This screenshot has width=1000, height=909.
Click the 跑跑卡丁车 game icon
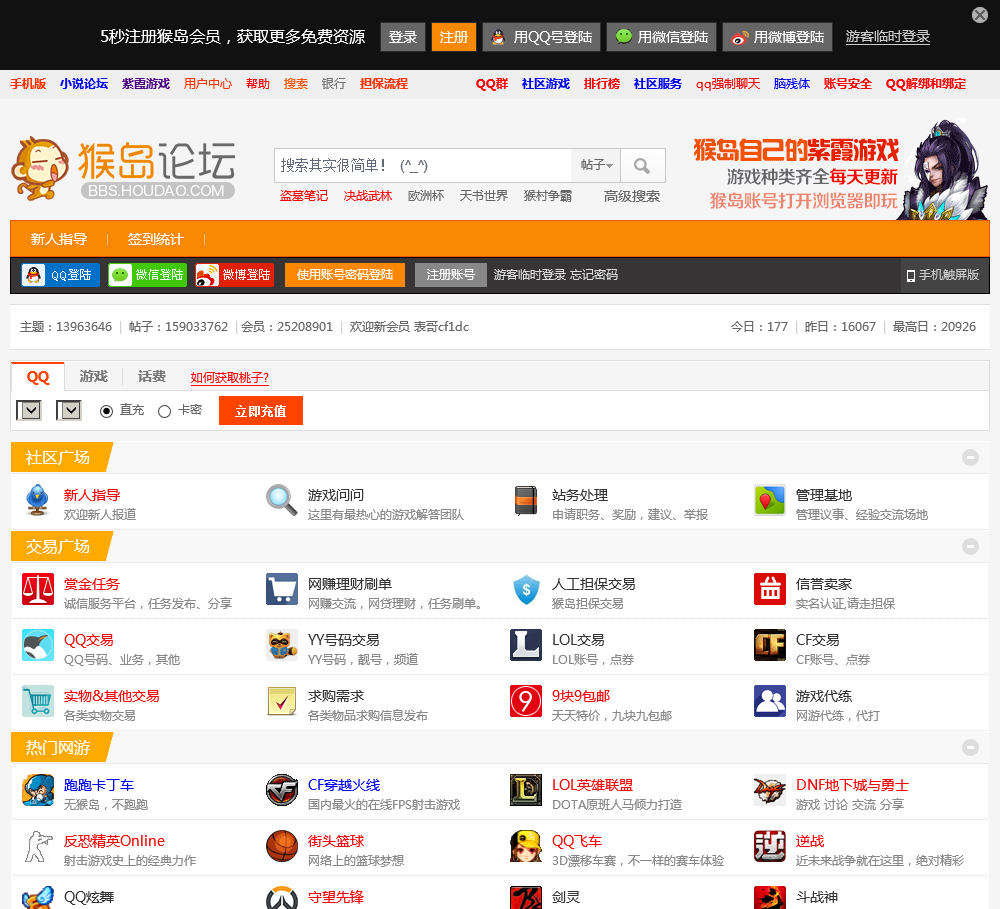coord(38,790)
